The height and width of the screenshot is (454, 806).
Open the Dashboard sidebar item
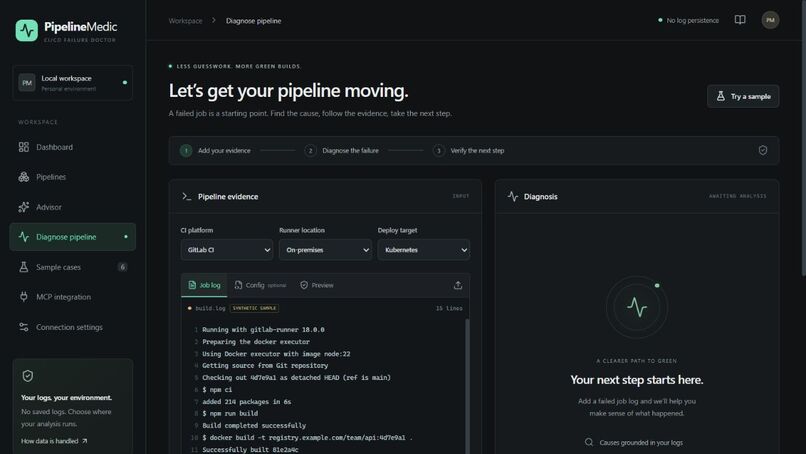pyautogui.click(x=72, y=147)
